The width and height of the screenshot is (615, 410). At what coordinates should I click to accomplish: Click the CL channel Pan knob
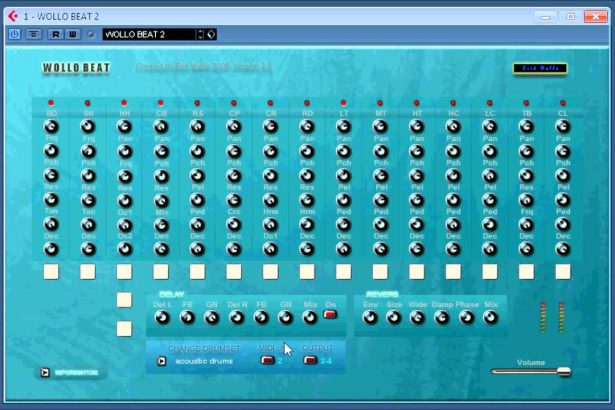562,127
